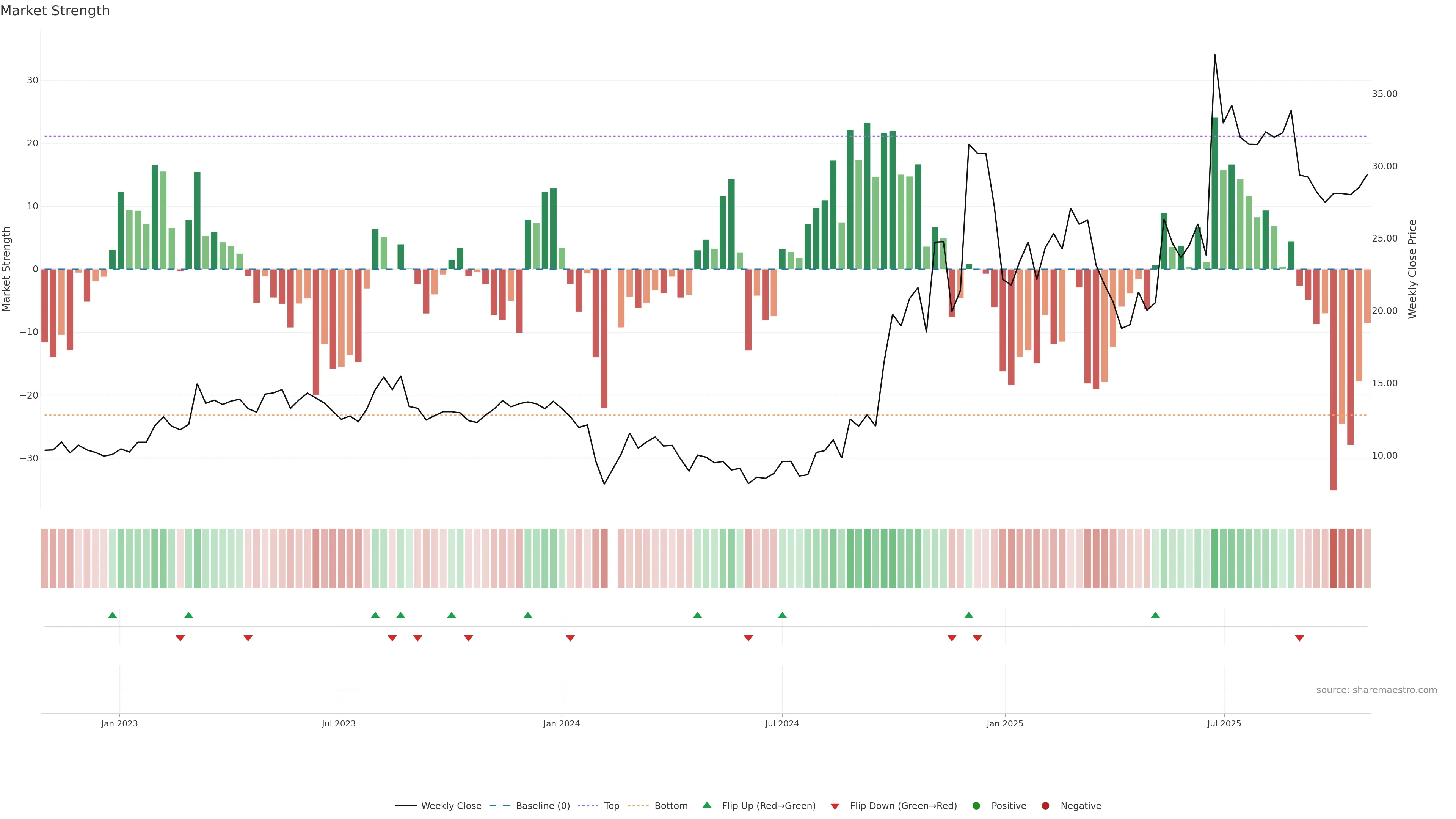1456x819 pixels.
Task: Click the Market Strength chart title
Action: (55, 11)
